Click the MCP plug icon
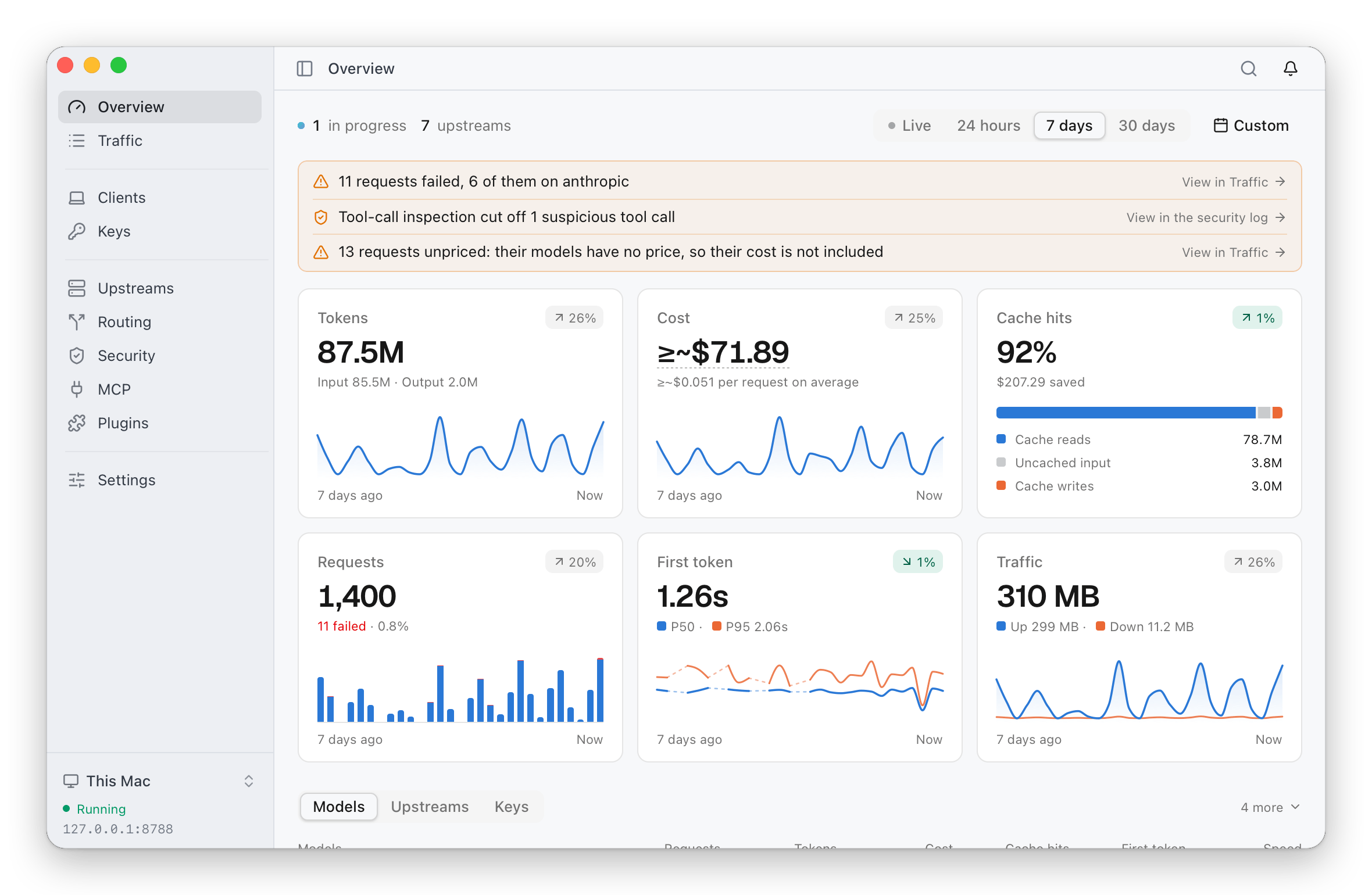 (77, 389)
